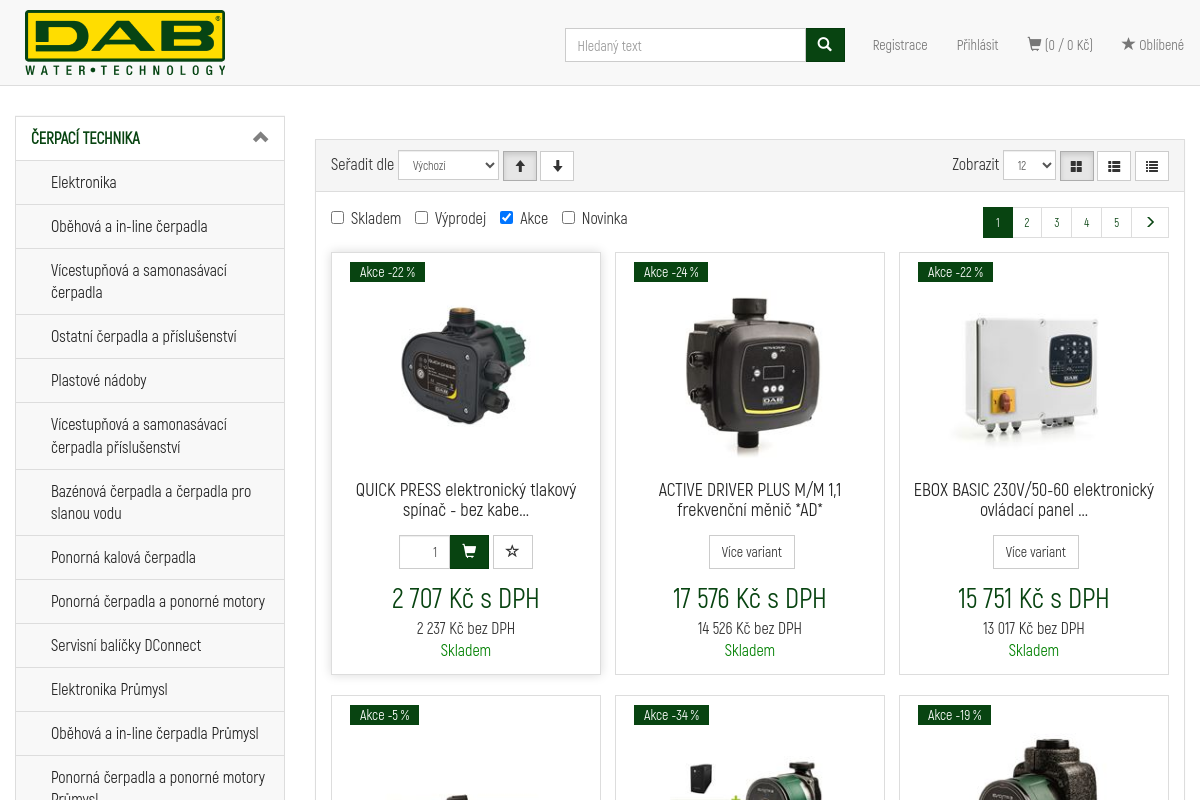1200x800 pixels.
Task: Open ACTIVE DRIVER PLUS M/M 1,1 title
Action: pos(750,500)
